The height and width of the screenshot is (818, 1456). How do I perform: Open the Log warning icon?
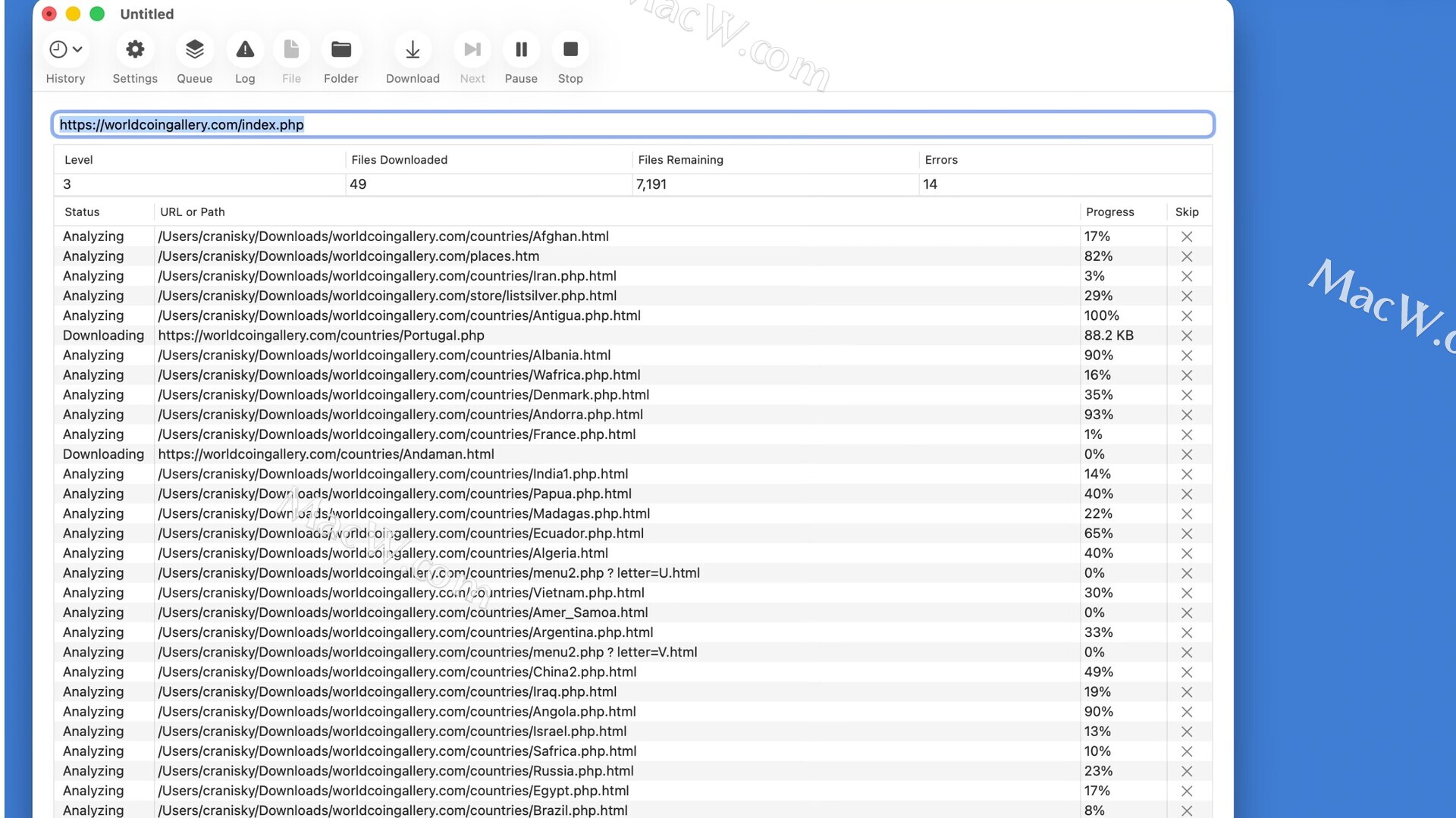click(245, 50)
